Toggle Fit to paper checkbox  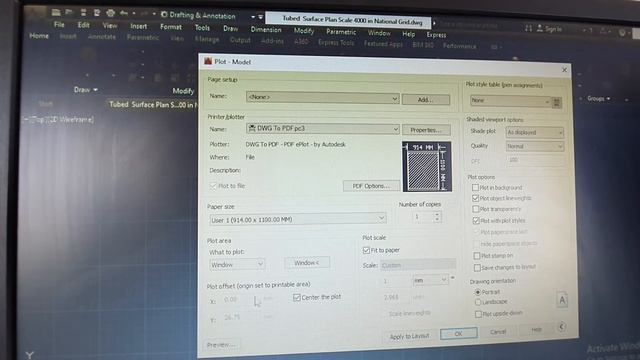(x=366, y=250)
